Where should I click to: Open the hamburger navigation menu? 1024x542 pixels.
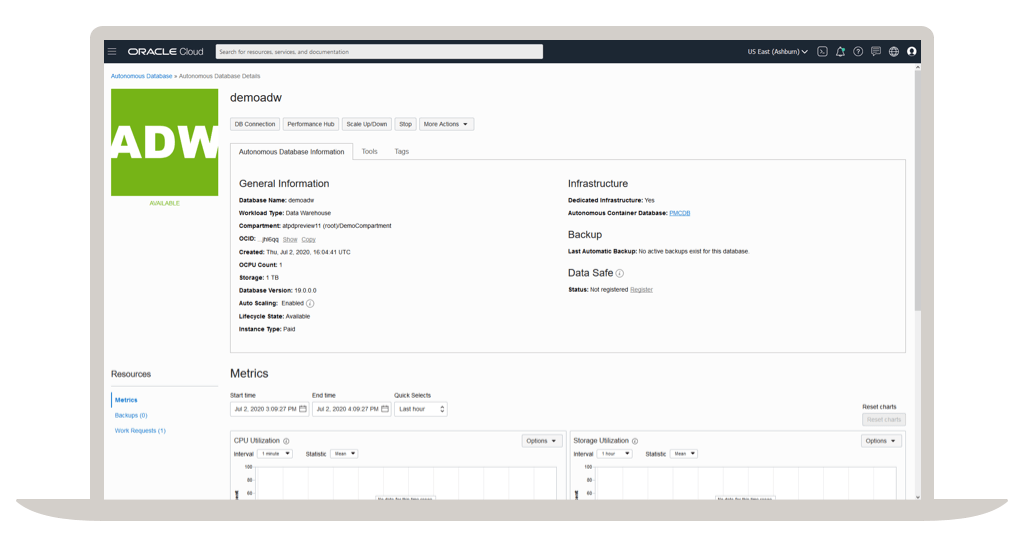(x=112, y=52)
